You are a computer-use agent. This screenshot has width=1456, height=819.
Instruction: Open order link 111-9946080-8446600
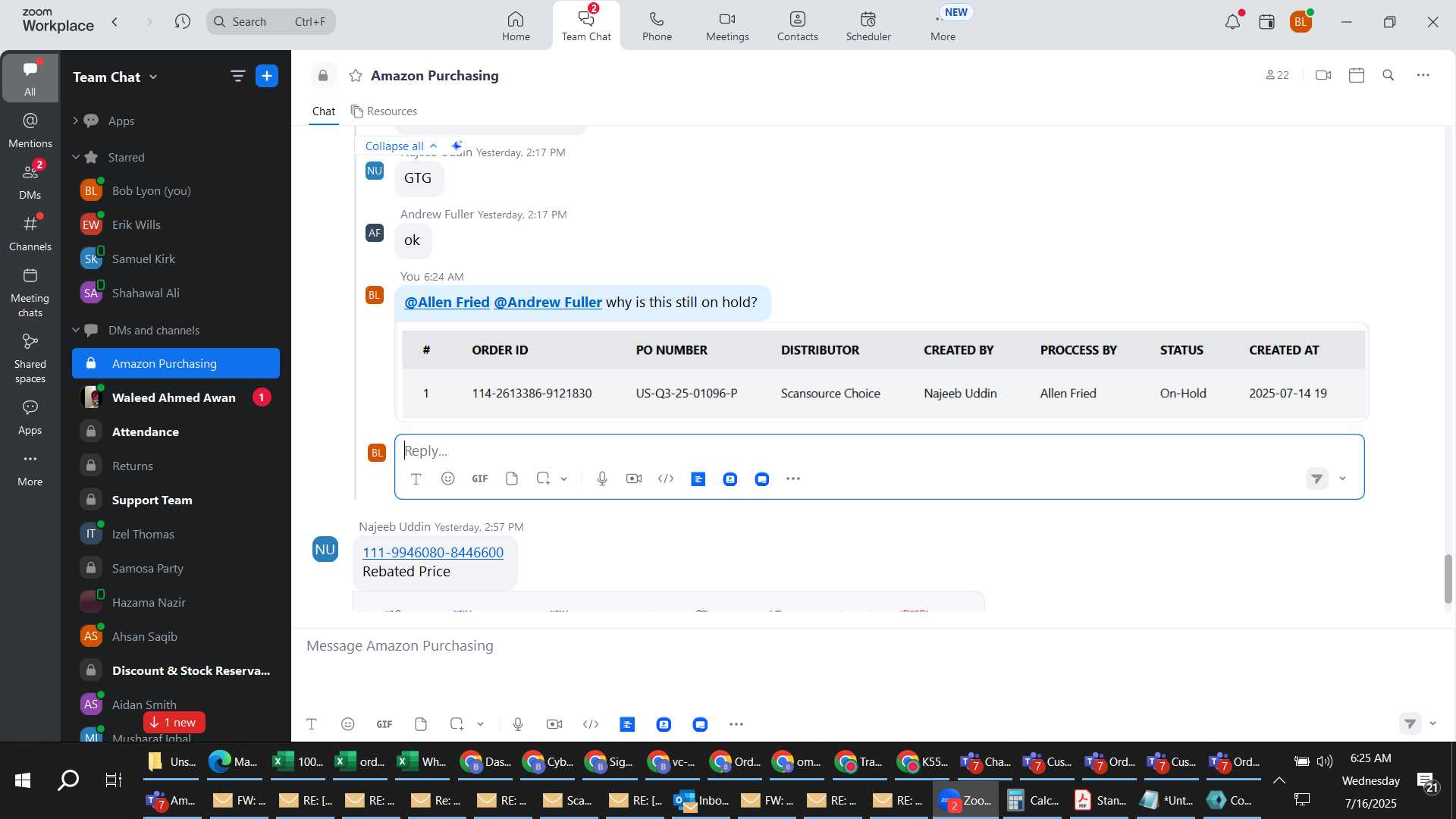[x=432, y=552]
